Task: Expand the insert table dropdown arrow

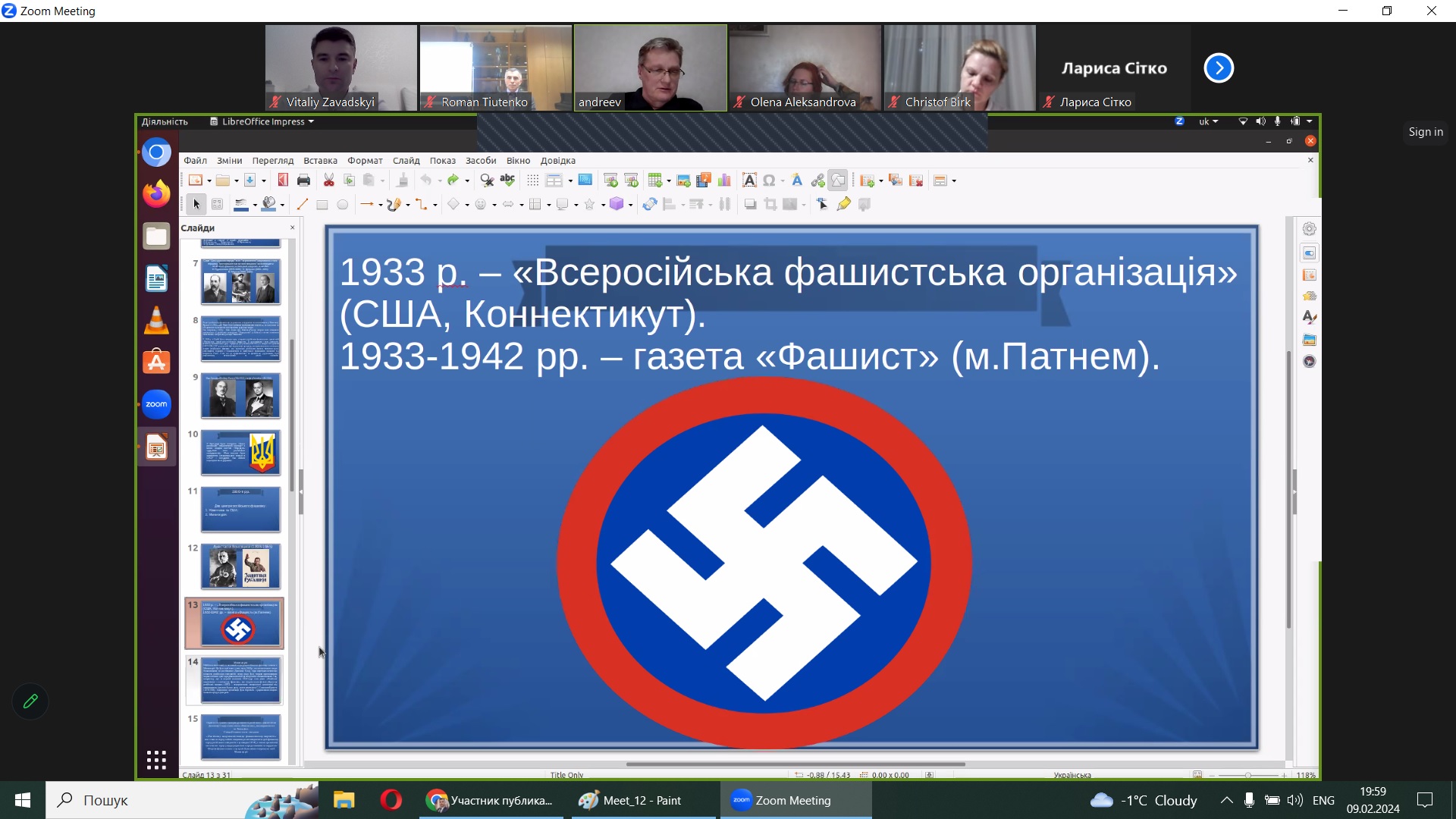Action: click(x=669, y=181)
